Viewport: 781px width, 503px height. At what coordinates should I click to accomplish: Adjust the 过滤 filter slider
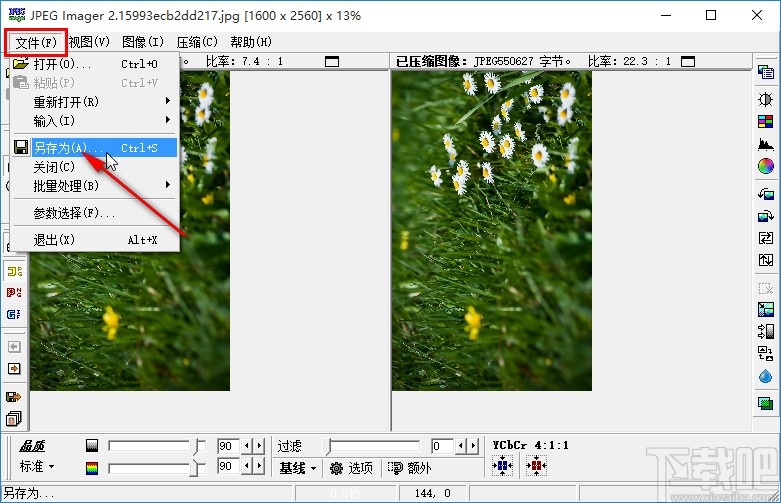372,446
